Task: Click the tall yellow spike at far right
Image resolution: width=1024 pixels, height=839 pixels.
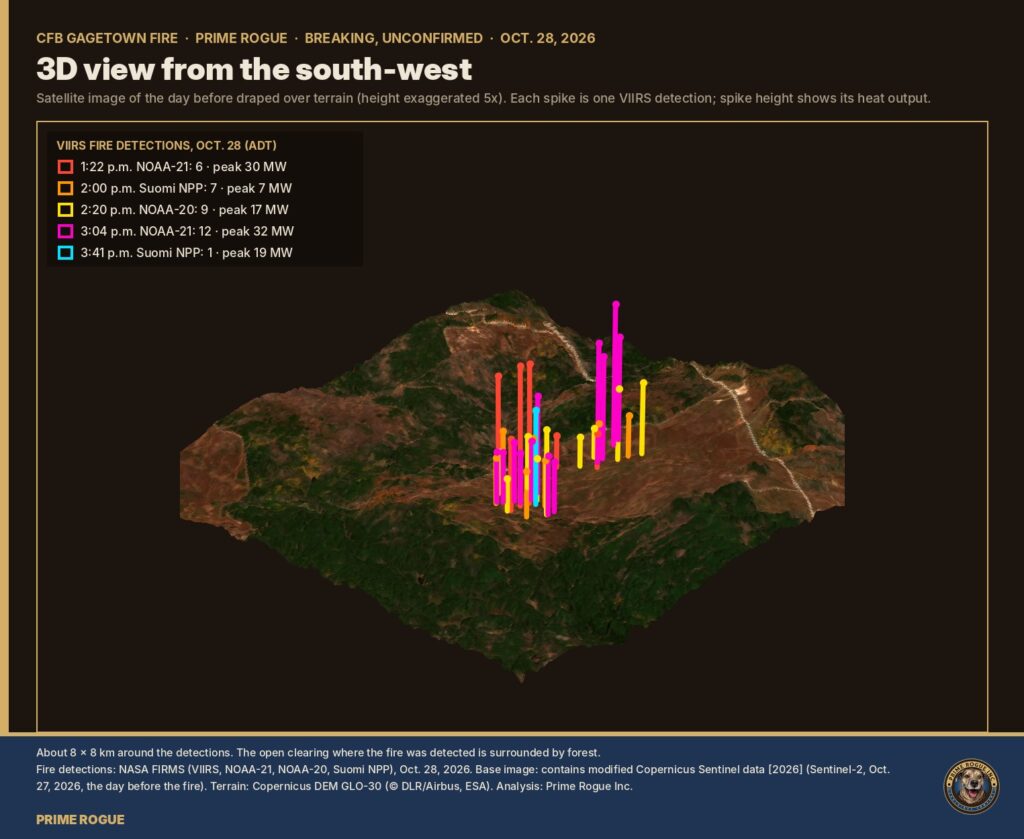Action: click(x=643, y=418)
